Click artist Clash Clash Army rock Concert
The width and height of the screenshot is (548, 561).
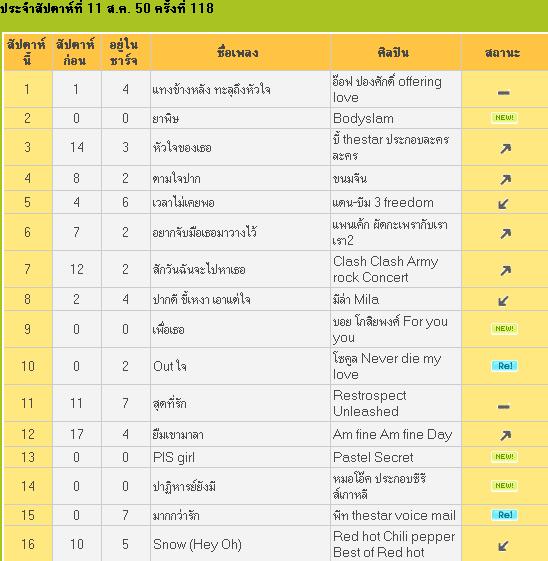(386, 269)
